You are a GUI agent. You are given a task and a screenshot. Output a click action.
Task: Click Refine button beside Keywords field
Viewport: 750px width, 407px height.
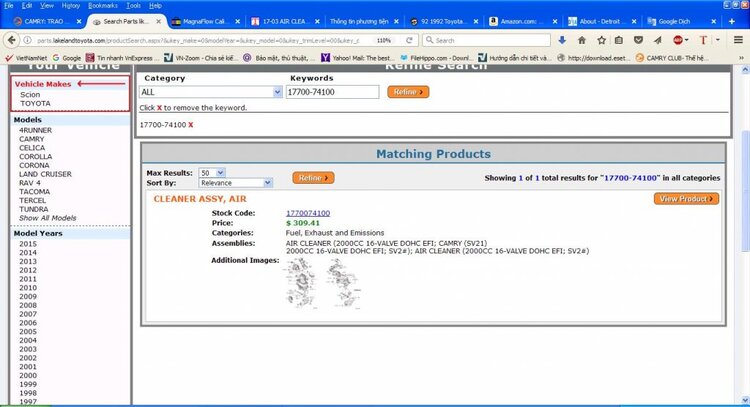tap(408, 92)
